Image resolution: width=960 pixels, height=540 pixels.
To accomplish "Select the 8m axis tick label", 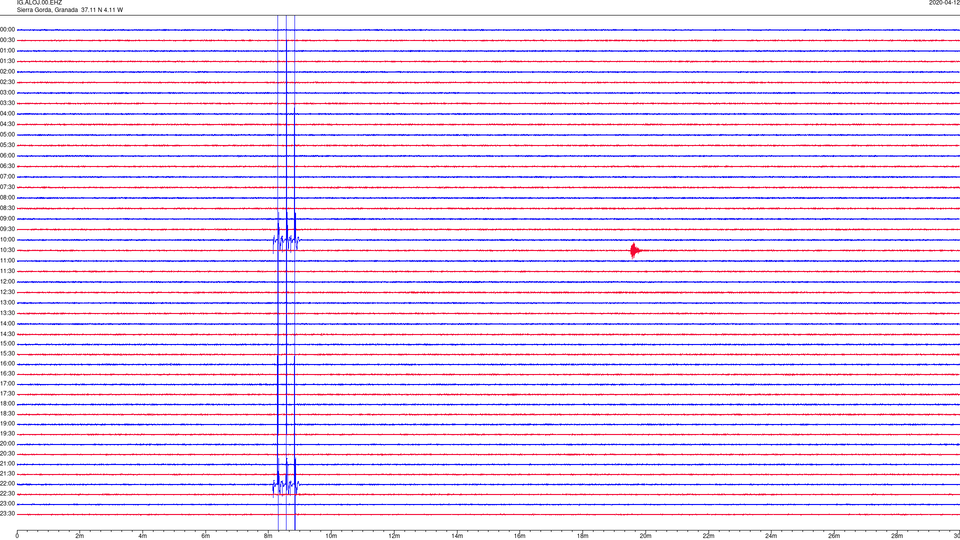I will [x=268, y=536].
